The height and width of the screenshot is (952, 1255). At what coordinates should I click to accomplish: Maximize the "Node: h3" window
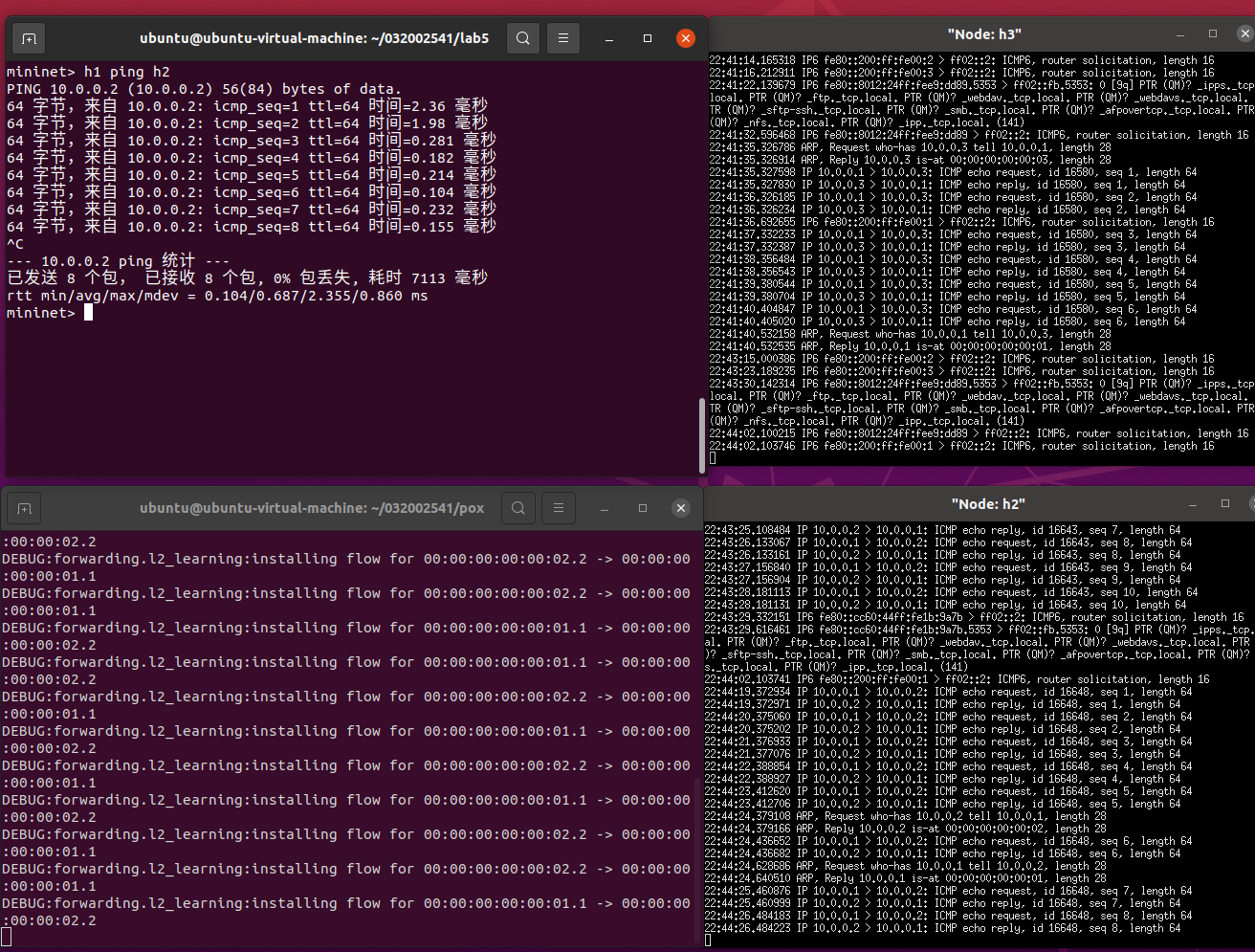pos(1213,33)
